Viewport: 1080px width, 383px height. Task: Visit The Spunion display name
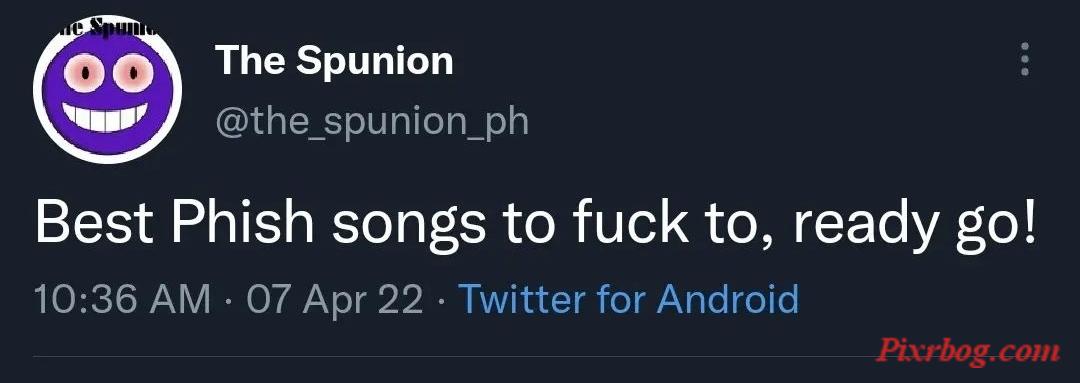334,61
